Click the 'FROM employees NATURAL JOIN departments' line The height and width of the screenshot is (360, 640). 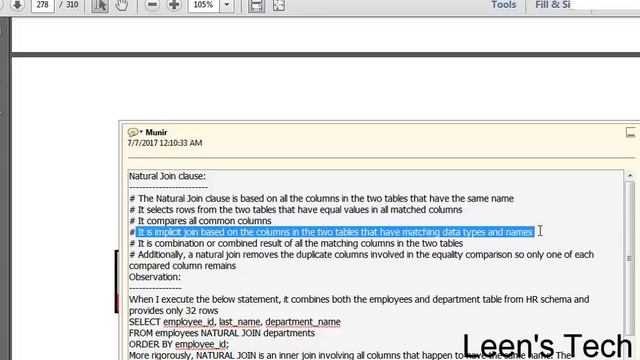point(222,333)
